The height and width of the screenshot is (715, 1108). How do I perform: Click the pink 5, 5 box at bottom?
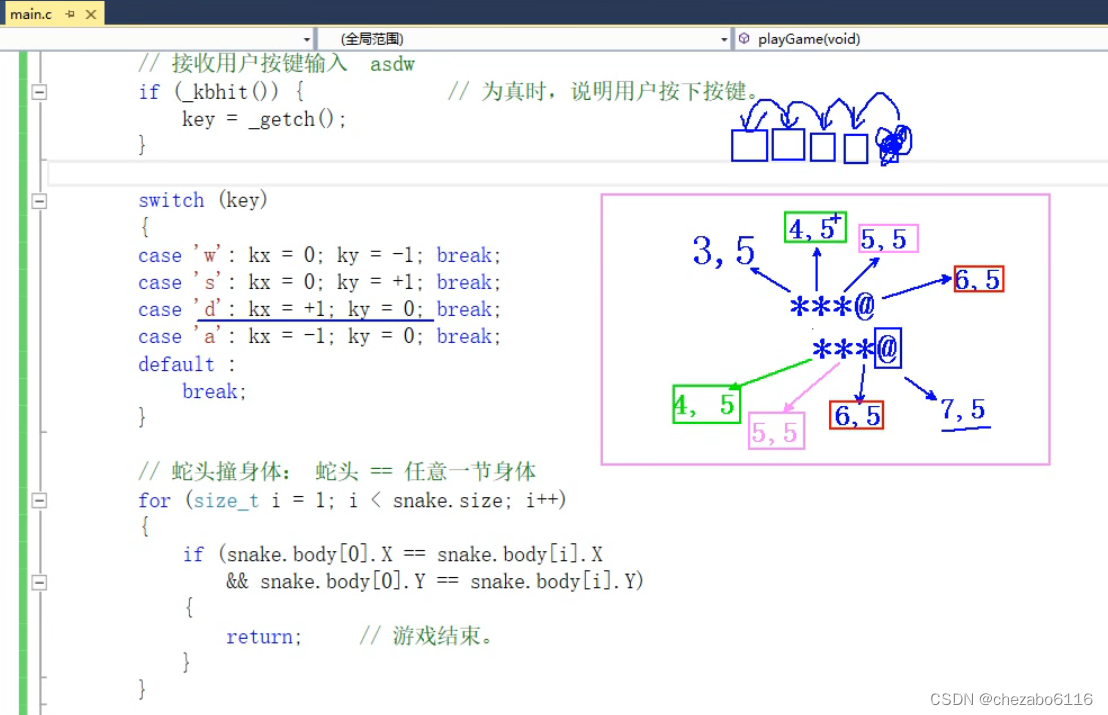tap(777, 431)
